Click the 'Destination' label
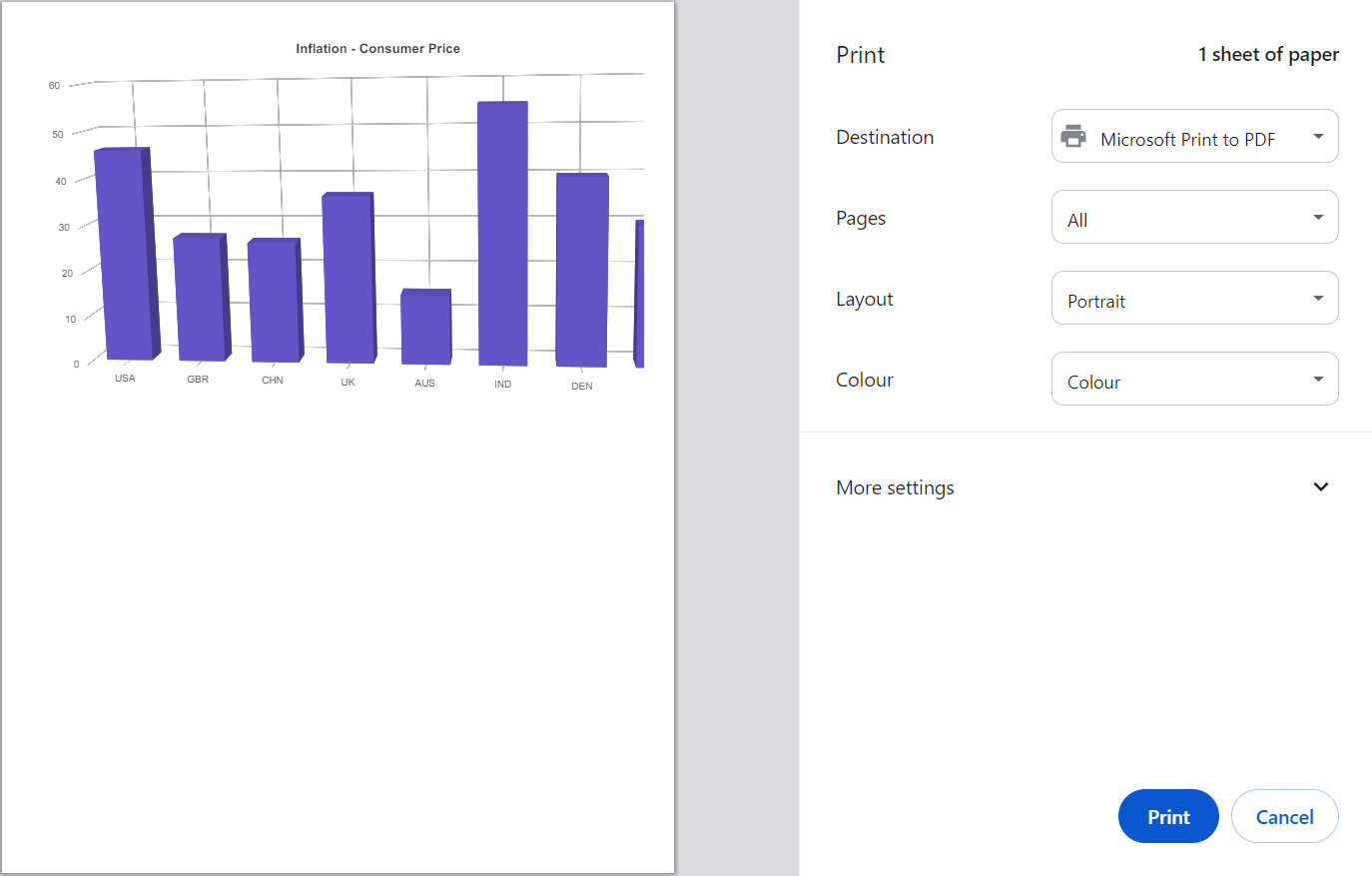This screenshot has width=1372, height=876. click(885, 137)
